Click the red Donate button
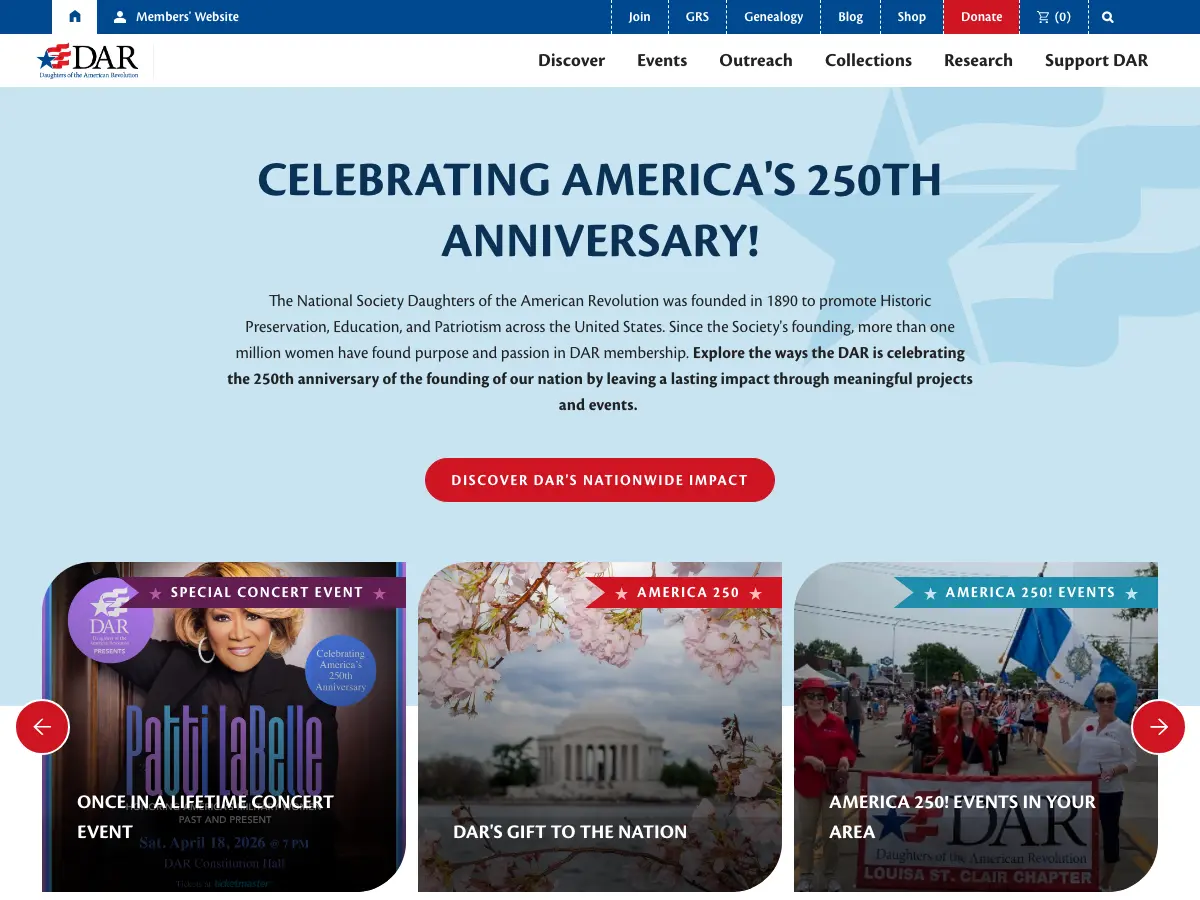Screen dimensions: 1200x900 pyautogui.click(x=982, y=17)
